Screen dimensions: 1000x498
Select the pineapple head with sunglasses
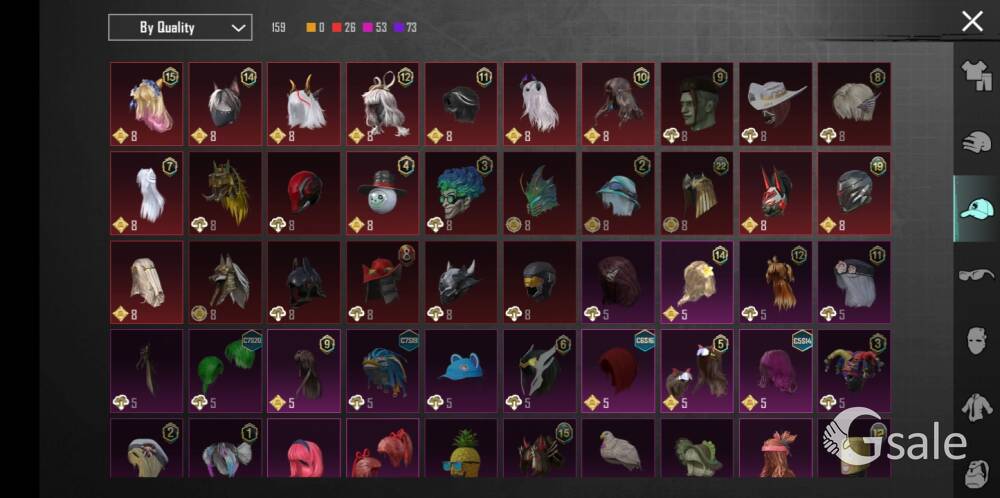click(461, 448)
